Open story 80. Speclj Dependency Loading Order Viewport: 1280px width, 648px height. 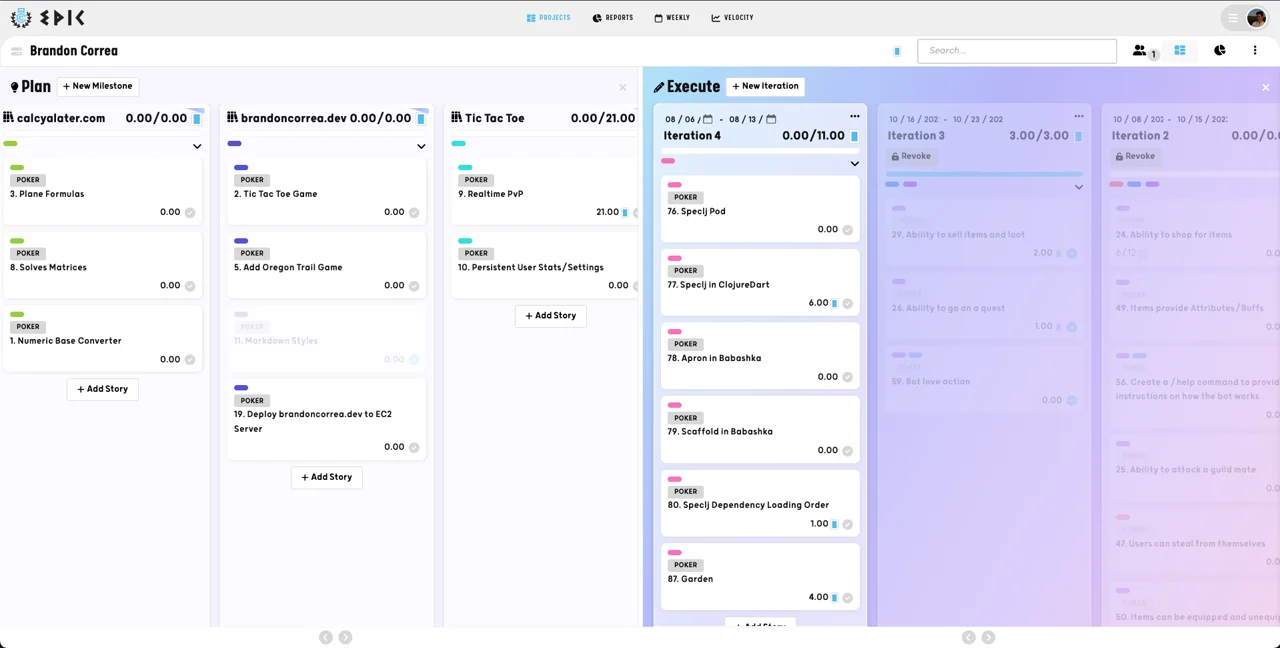pyautogui.click(x=760, y=503)
